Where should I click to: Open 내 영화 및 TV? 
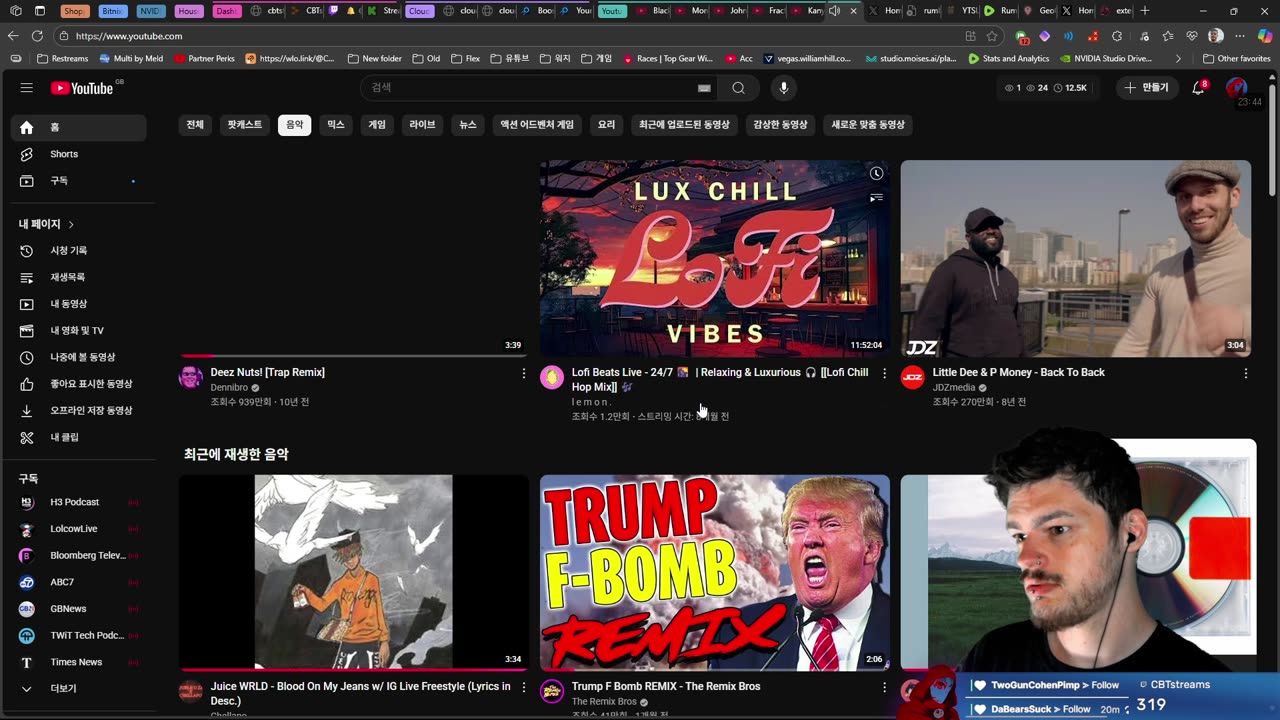tap(78, 330)
